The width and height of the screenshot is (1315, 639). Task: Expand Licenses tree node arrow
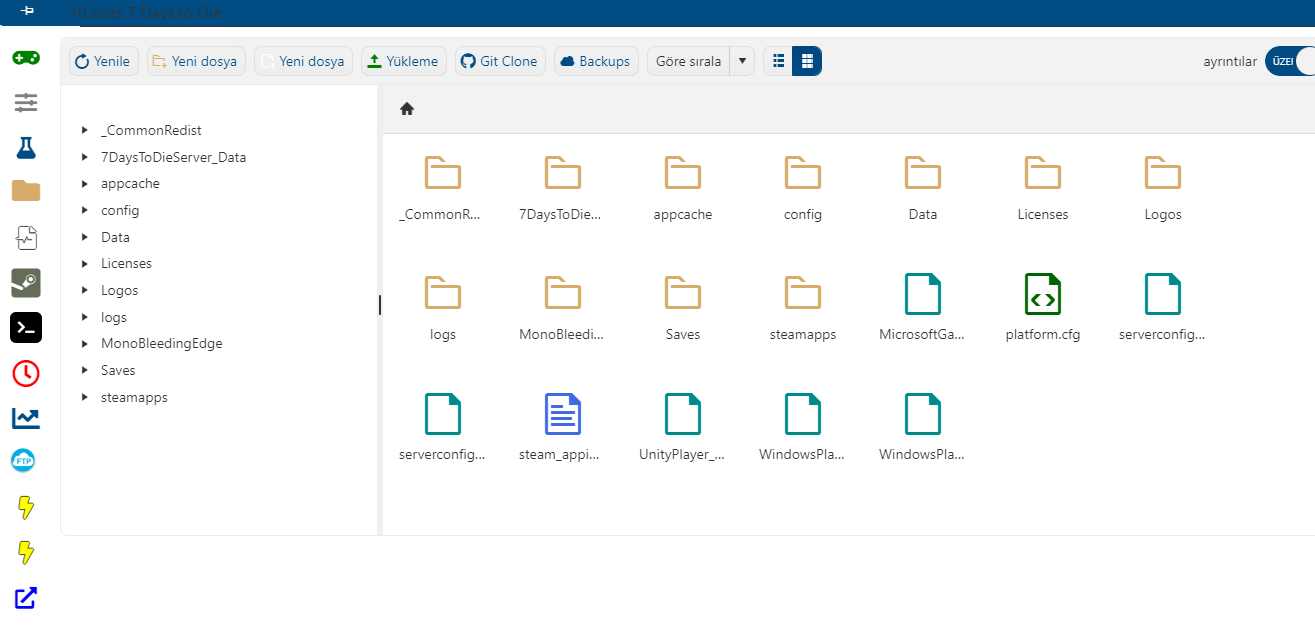85,263
